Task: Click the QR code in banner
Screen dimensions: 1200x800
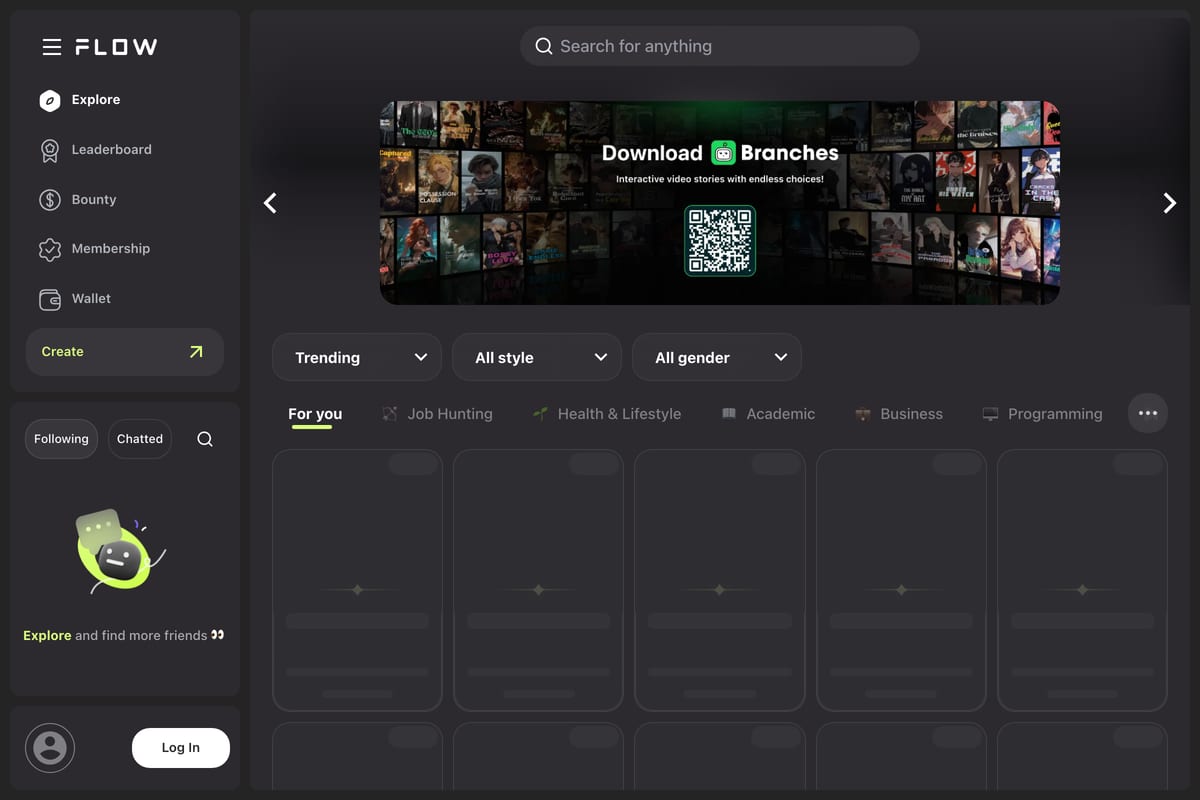Action: point(720,241)
